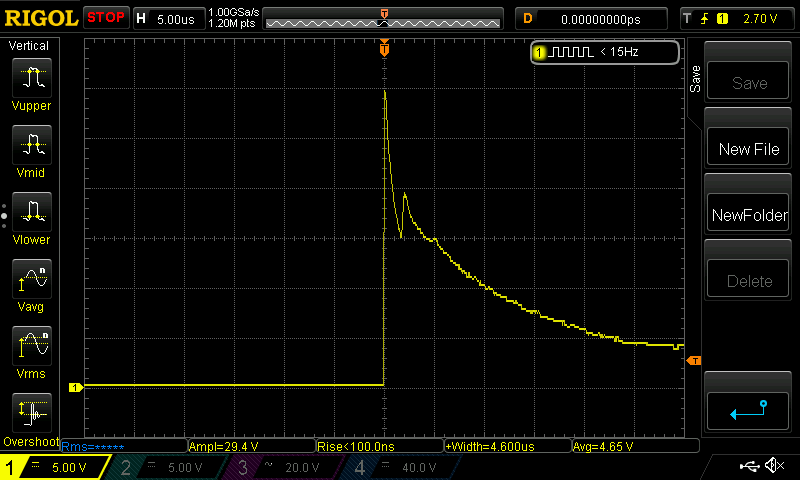
Task: Mute sound via the speaker icon
Action: (x=774, y=466)
